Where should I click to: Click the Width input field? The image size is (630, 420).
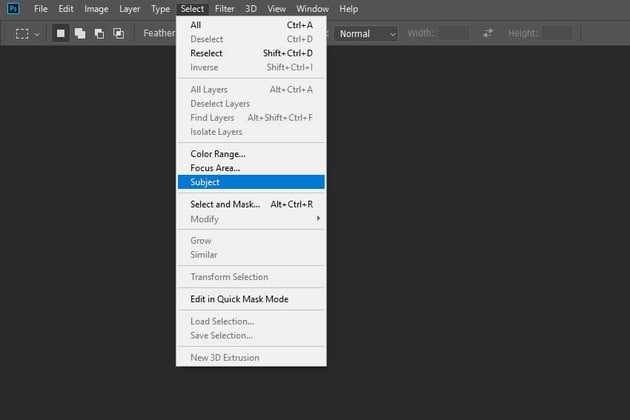pos(454,33)
